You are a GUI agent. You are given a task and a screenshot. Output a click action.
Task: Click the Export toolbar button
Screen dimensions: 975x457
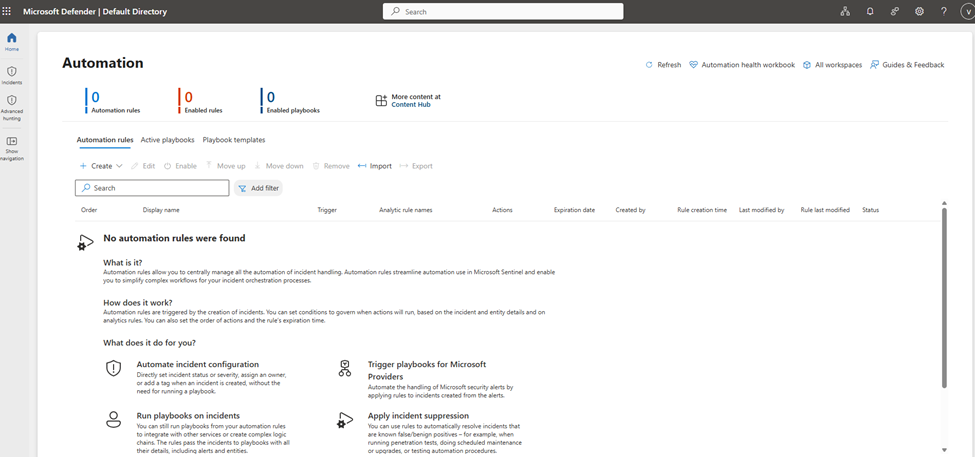416,166
